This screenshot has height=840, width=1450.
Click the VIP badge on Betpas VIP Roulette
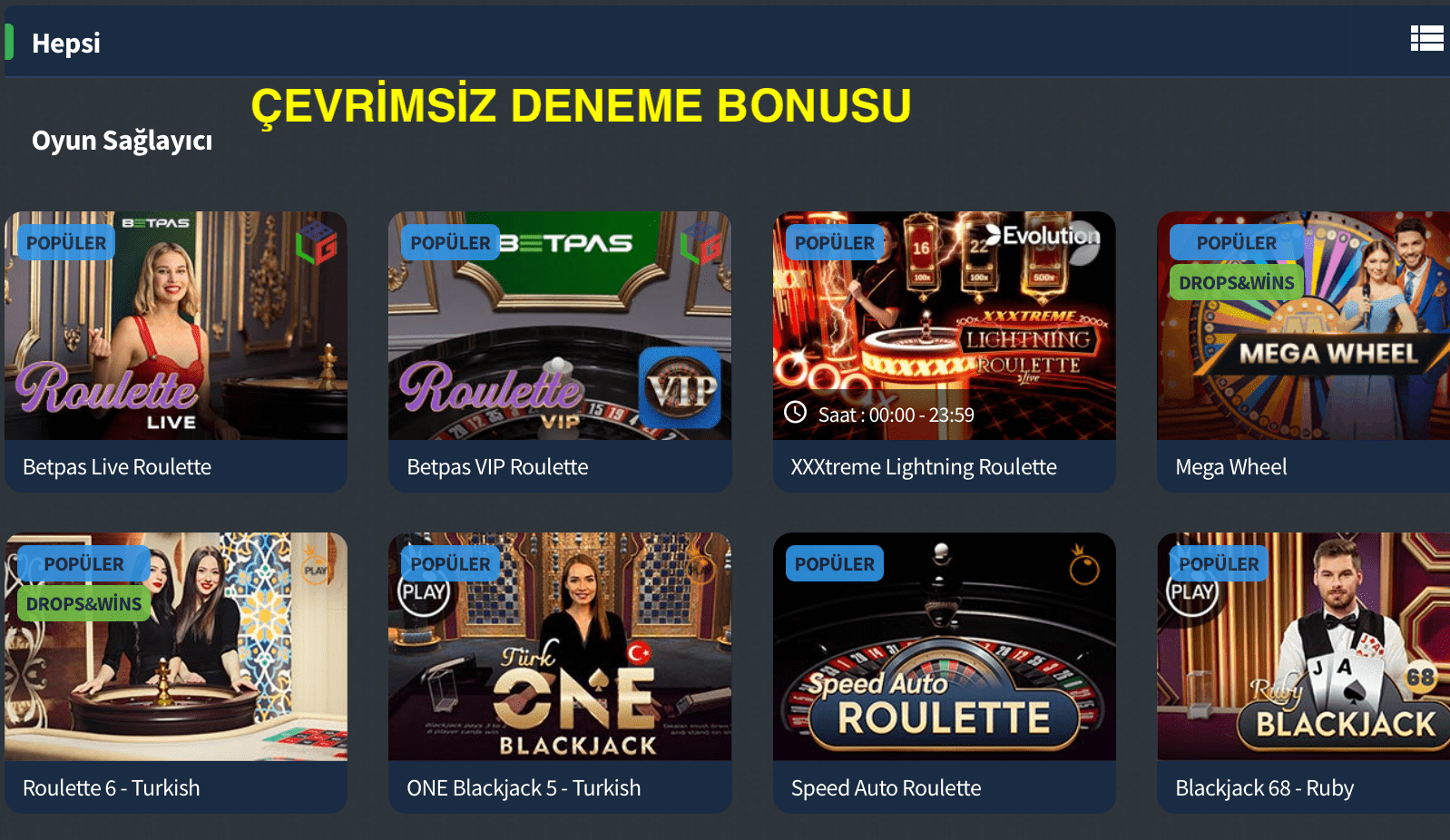tap(680, 388)
